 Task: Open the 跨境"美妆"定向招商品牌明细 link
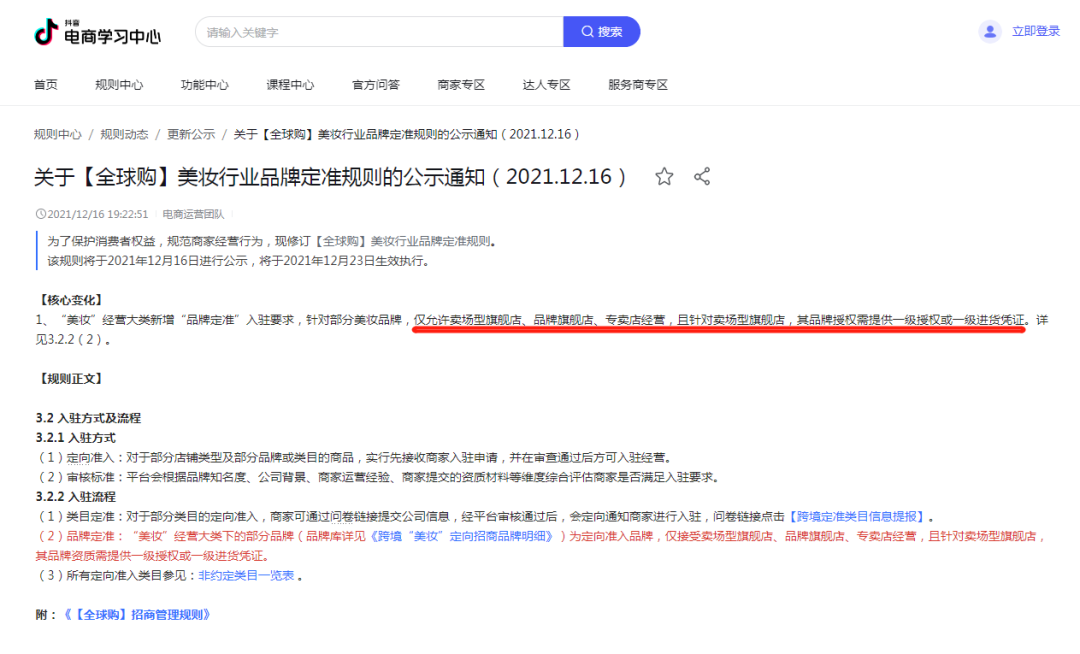[461, 536]
